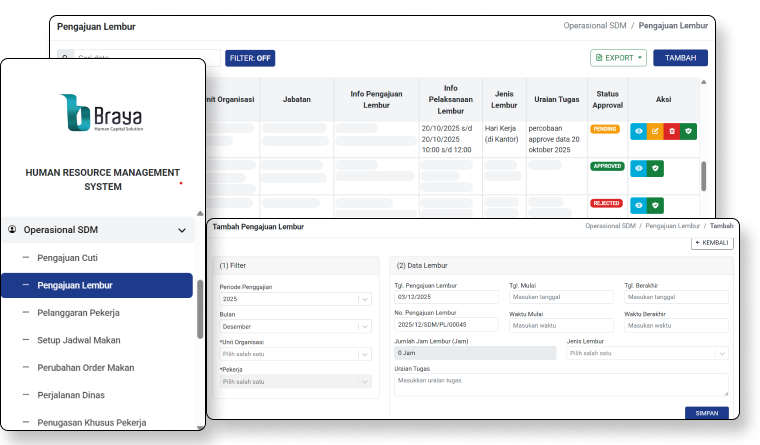Viewport: 760px width, 445px height.
Task: View the REJECTED row with the eye icon
Action: coord(639,205)
